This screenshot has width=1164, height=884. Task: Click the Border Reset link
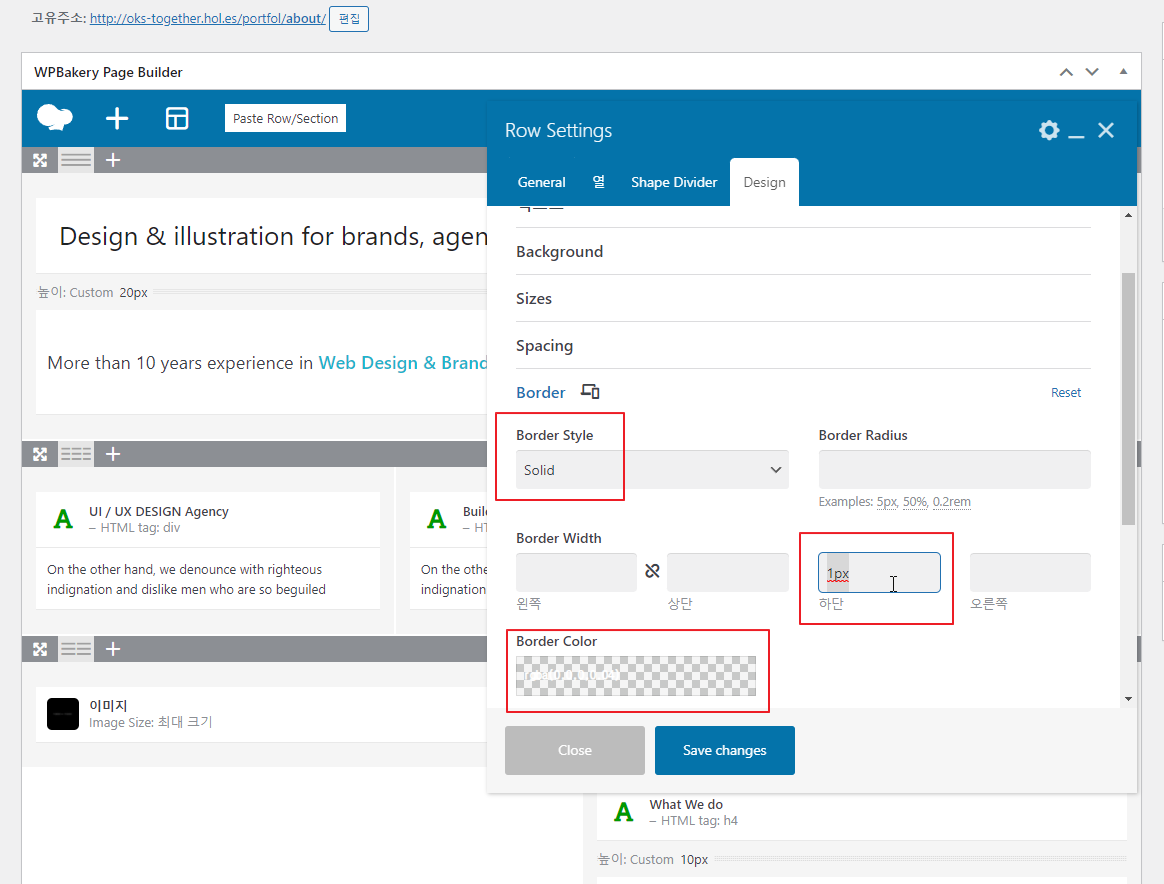pyautogui.click(x=1065, y=393)
